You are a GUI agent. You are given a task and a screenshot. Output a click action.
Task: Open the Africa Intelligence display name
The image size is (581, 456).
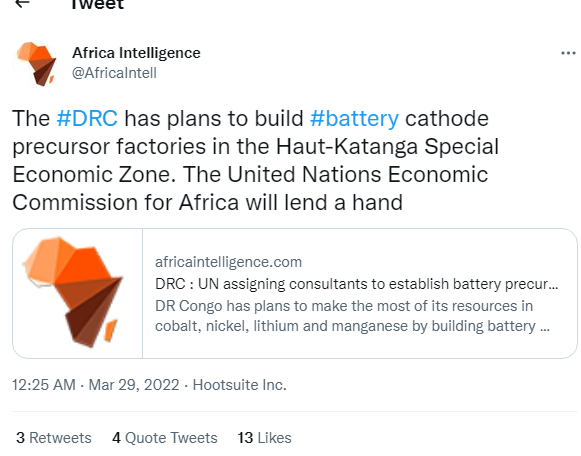click(x=136, y=53)
